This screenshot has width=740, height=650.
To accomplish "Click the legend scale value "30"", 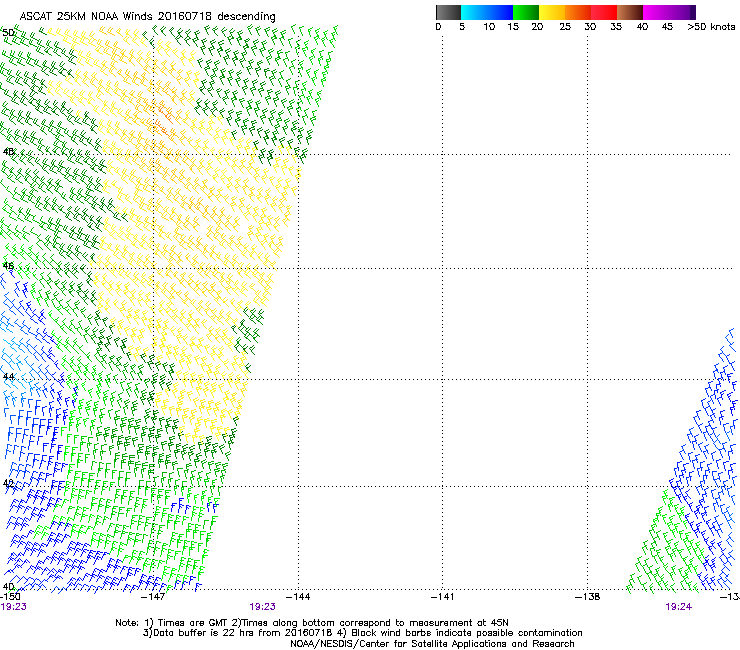I will click(590, 27).
